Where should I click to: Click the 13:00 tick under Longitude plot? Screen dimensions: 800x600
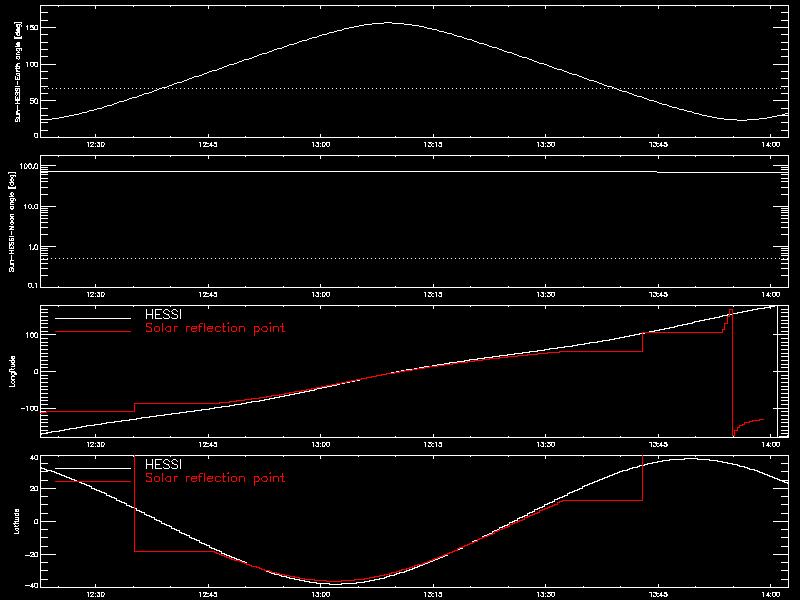click(x=320, y=444)
